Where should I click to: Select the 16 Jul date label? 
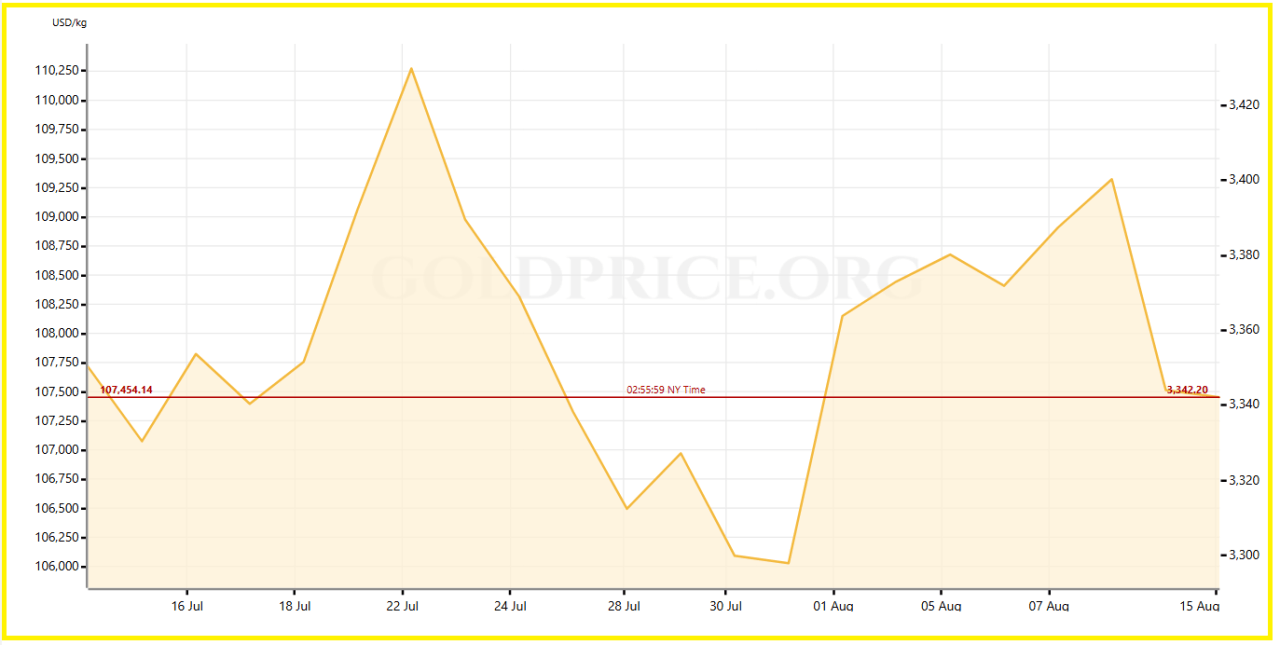pyautogui.click(x=188, y=606)
